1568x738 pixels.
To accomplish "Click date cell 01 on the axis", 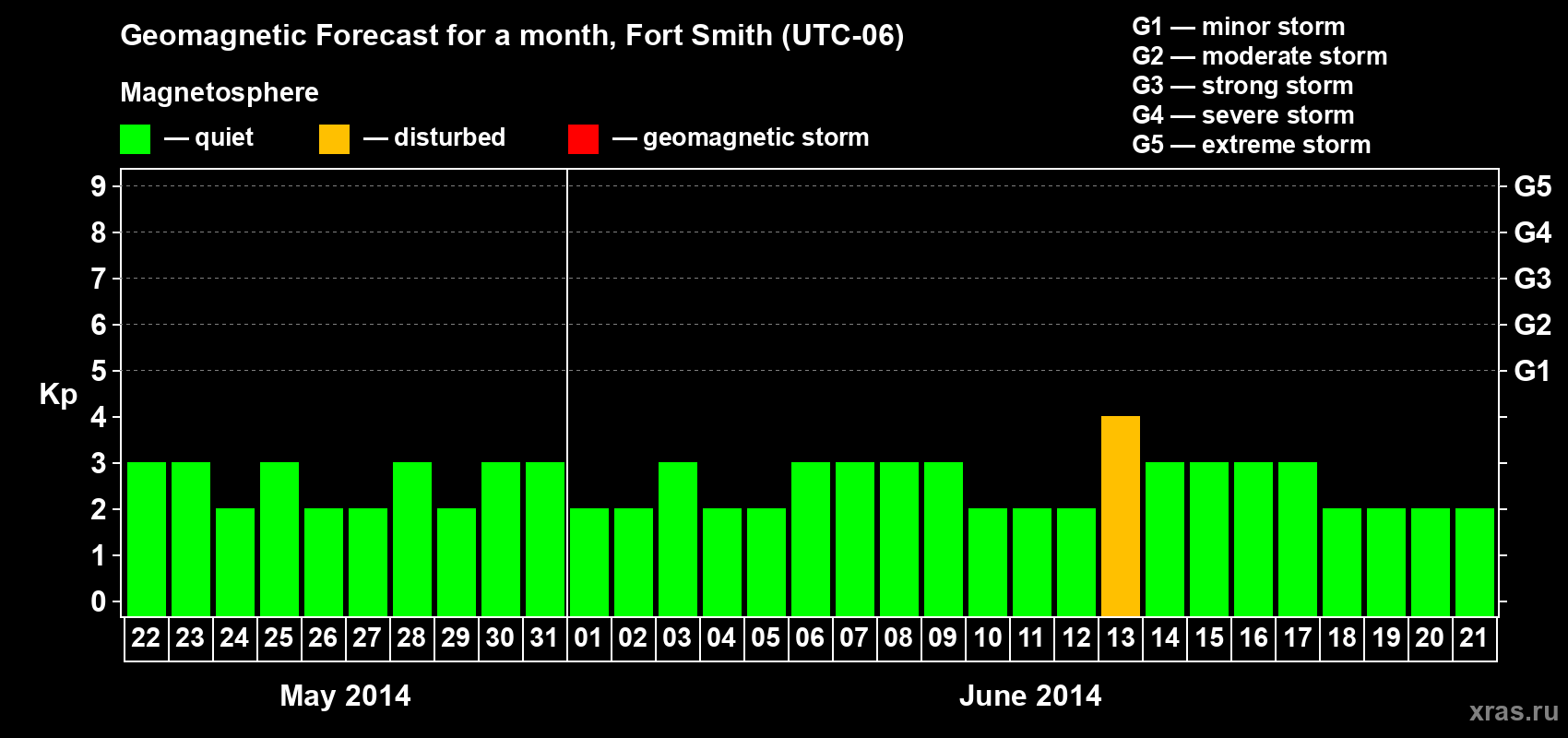I will 588,638.
